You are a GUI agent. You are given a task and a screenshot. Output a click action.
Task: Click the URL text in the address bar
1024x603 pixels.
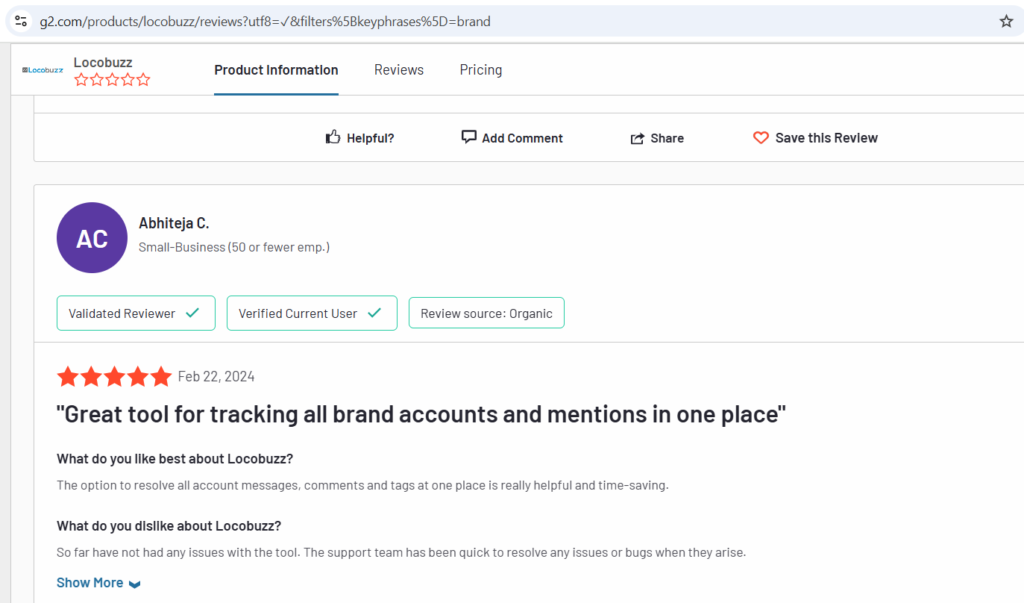[x=265, y=22]
